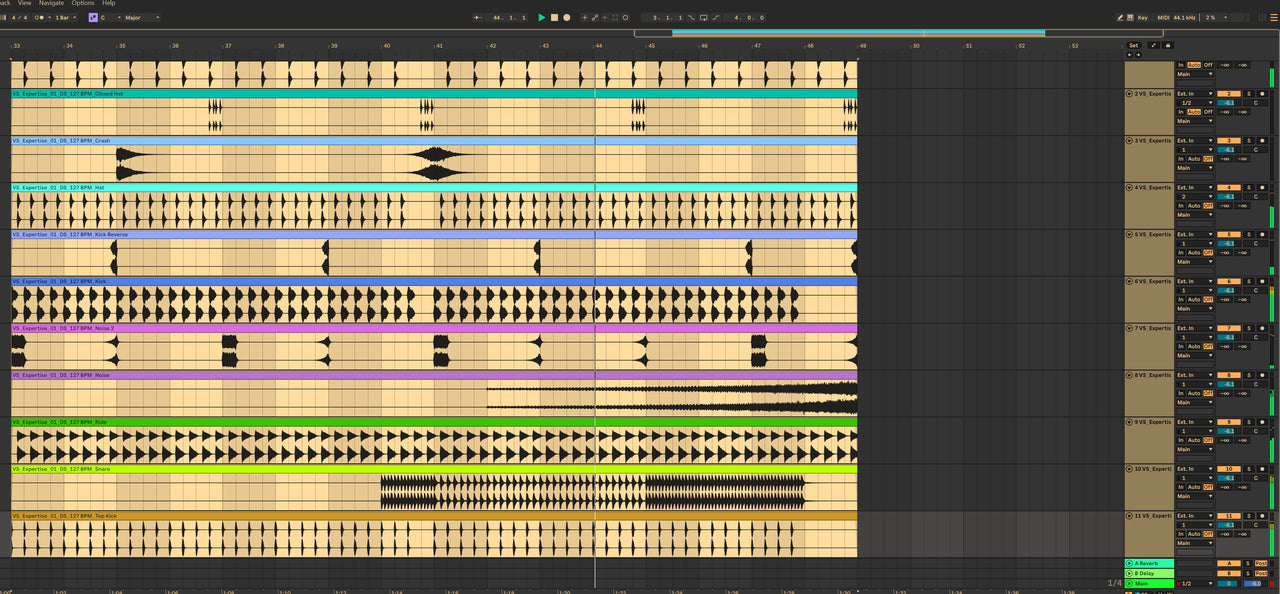The width and height of the screenshot is (1280, 594).
Task: Toggle the Automation Arm icon
Action: pos(595,18)
